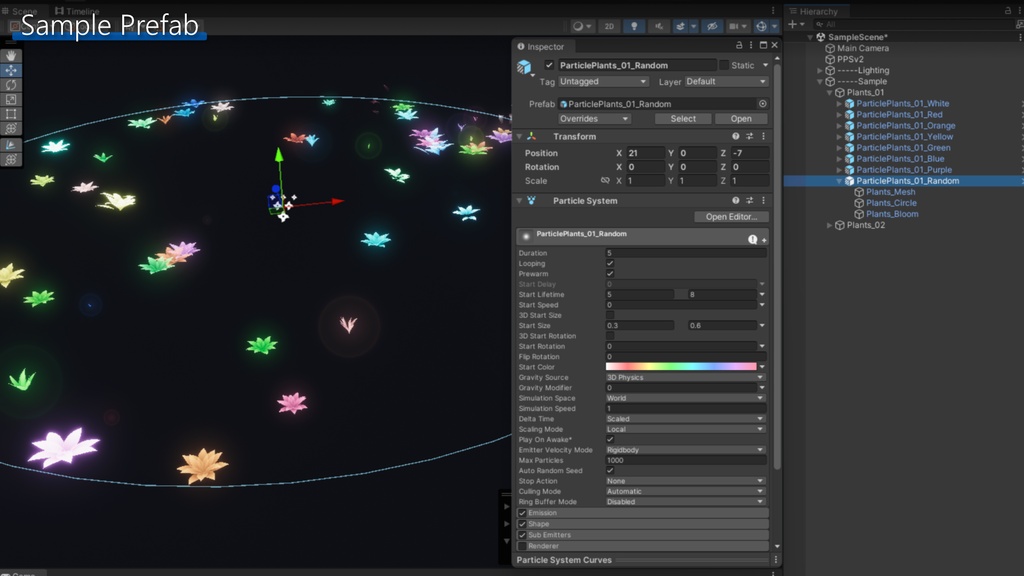
Task: Select Plants_Bloom in Hierarchy
Action: tap(891, 214)
